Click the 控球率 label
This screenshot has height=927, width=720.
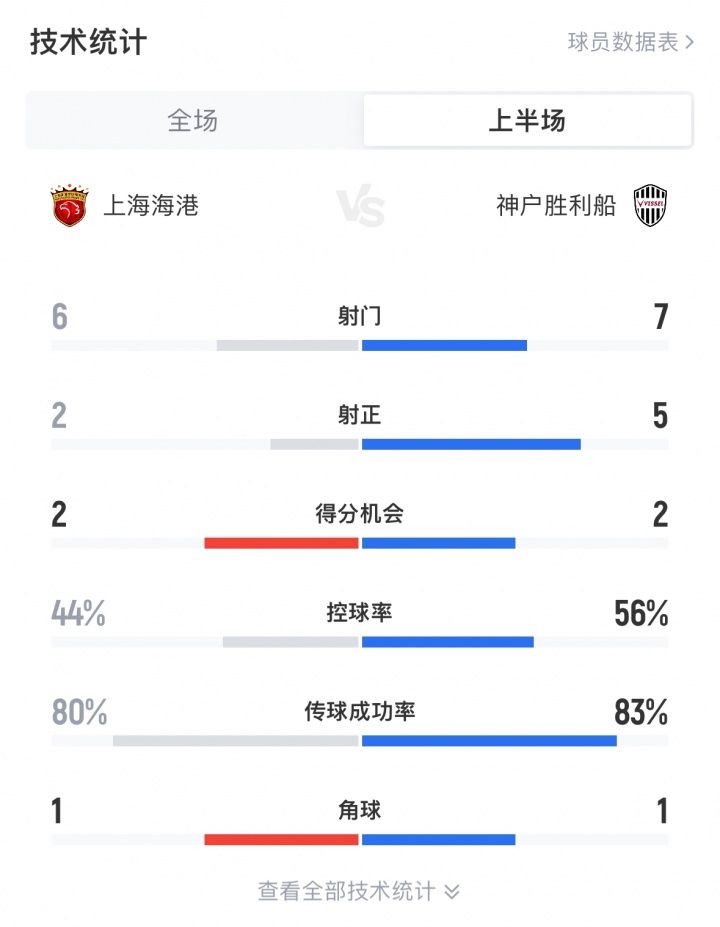coord(359,612)
